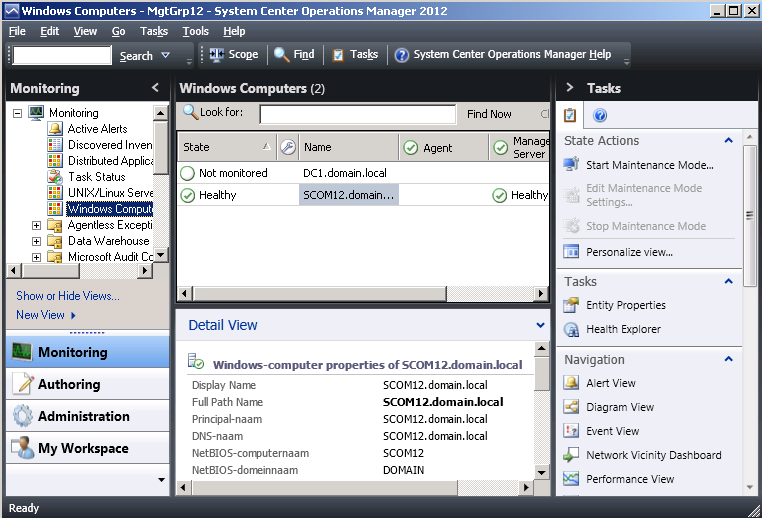This screenshot has width=762, height=518.
Task: Click the Administration gear icon
Action: coord(22,416)
